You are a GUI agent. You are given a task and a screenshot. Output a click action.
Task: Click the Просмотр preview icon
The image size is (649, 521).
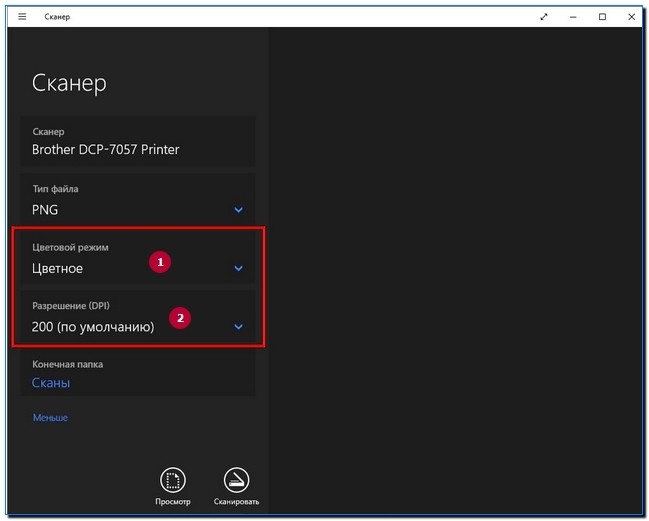pyautogui.click(x=172, y=479)
